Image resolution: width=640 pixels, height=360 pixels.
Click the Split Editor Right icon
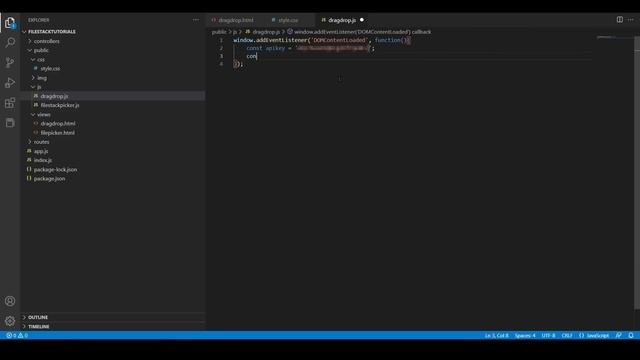click(620, 20)
